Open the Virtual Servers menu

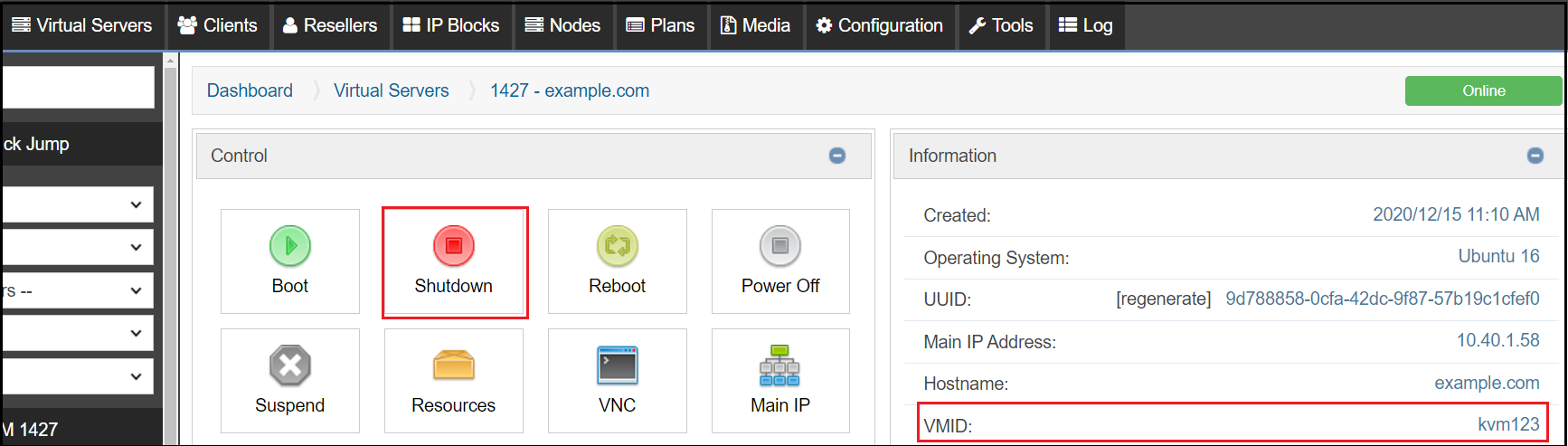tap(81, 25)
